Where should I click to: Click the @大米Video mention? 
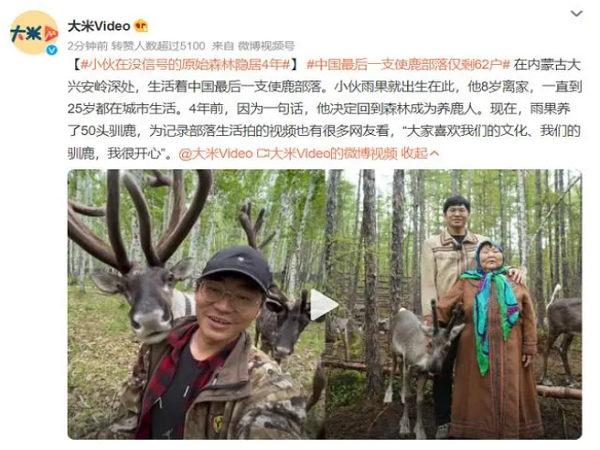click(215, 153)
